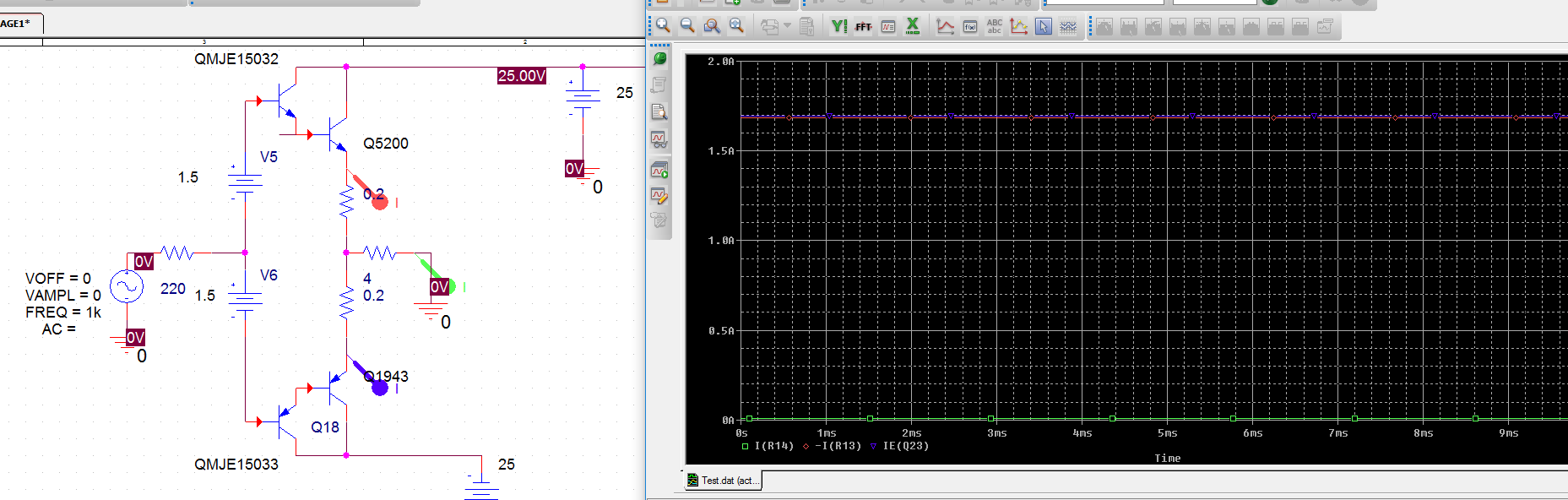
Task: Click the first cursor peak toolbar icon
Action: coord(1104,26)
